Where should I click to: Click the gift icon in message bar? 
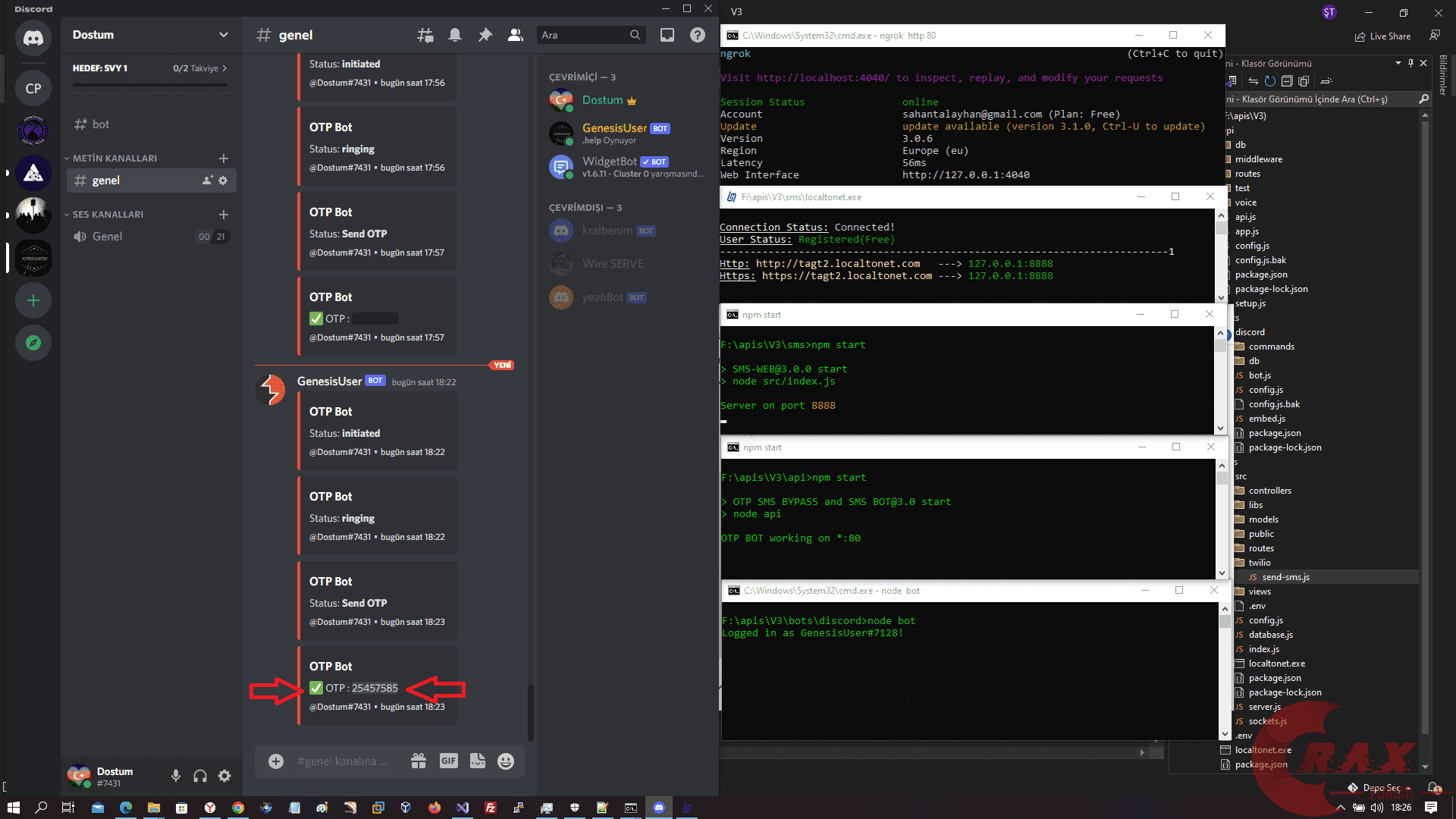click(419, 761)
